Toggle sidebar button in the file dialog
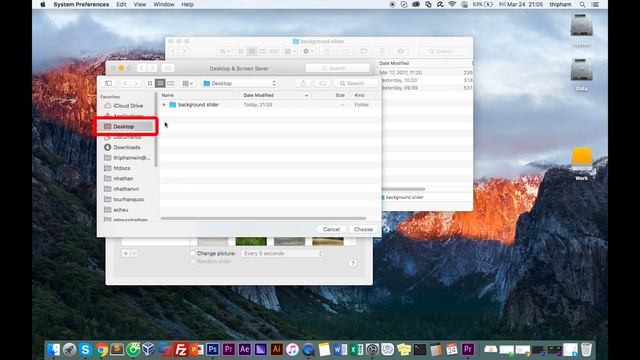The image size is (640, 360). click(x=108, y=83)
